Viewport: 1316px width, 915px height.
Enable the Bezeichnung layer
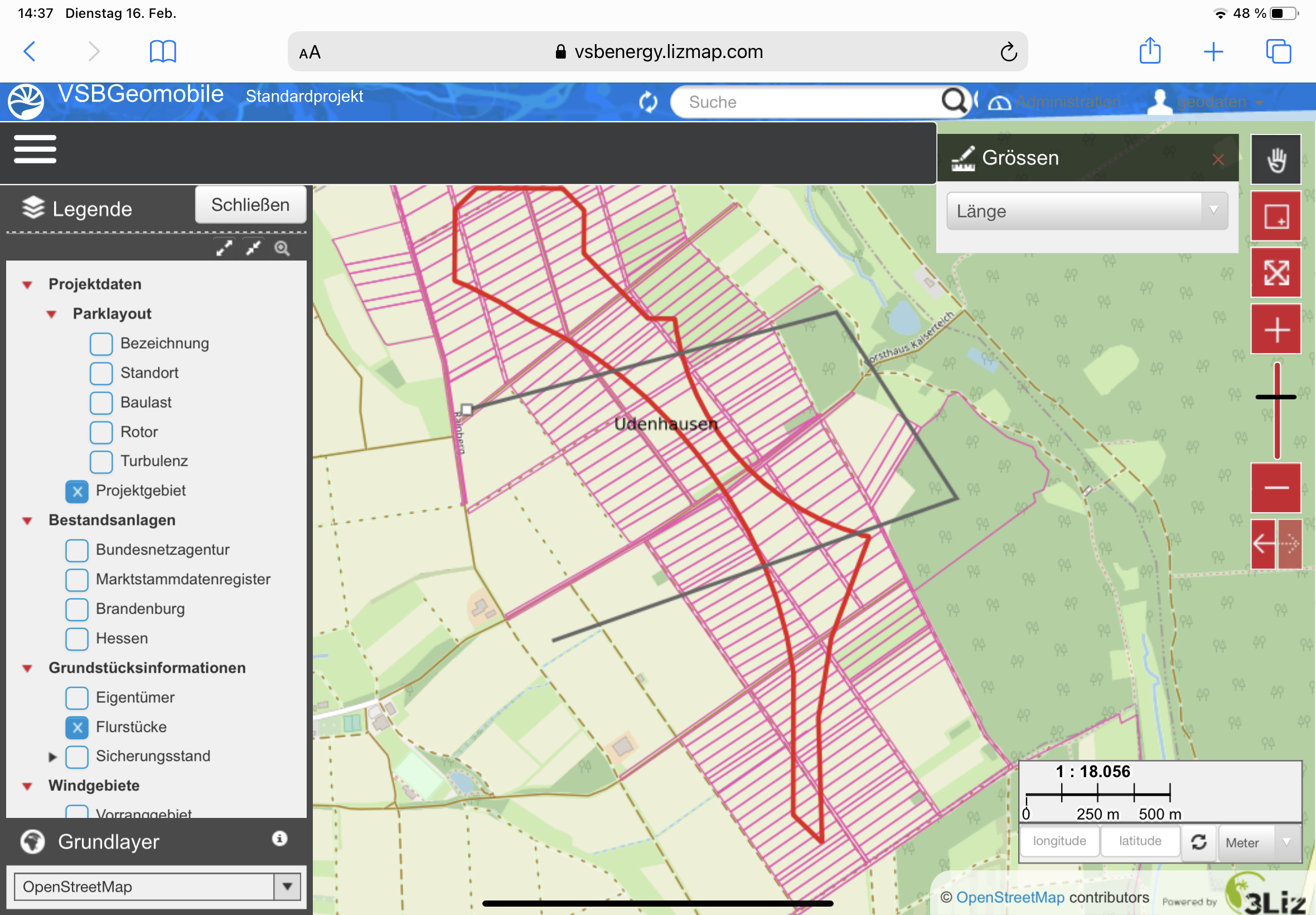pyautogui.click(x=101, y=344)
